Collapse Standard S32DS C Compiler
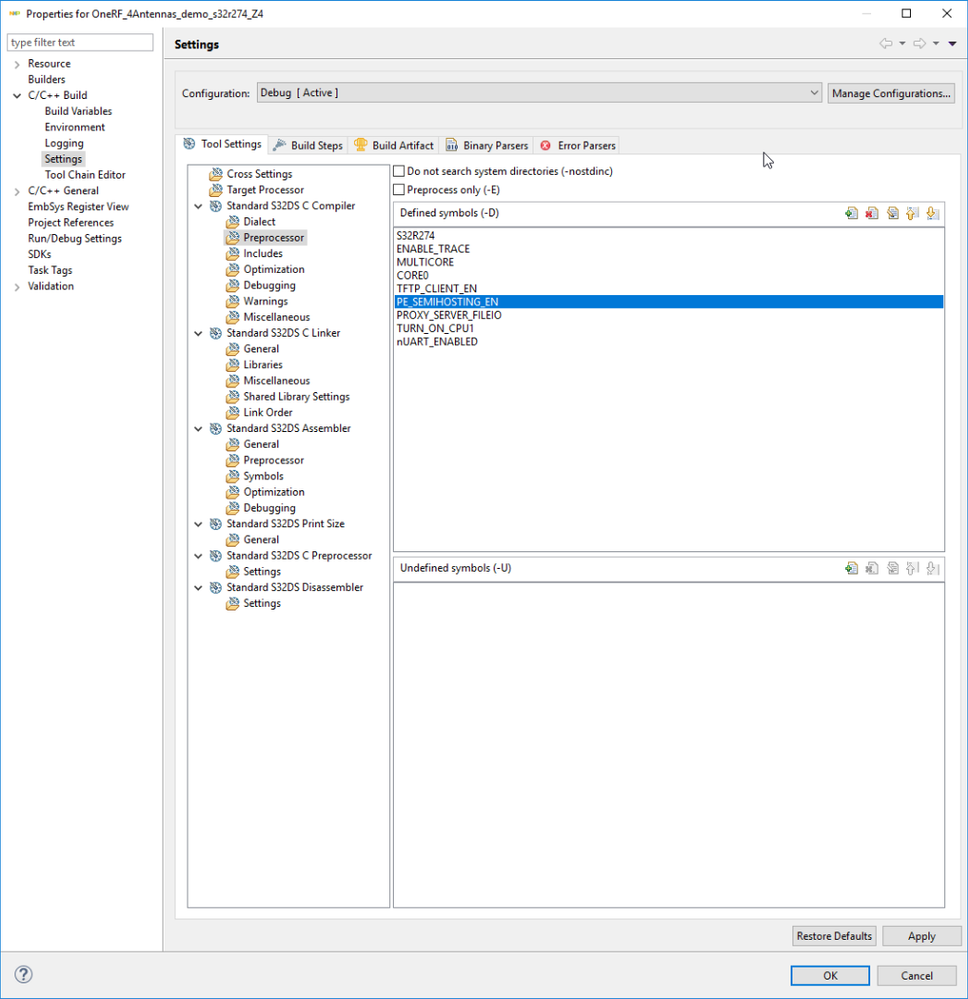 tap(198, 206)
